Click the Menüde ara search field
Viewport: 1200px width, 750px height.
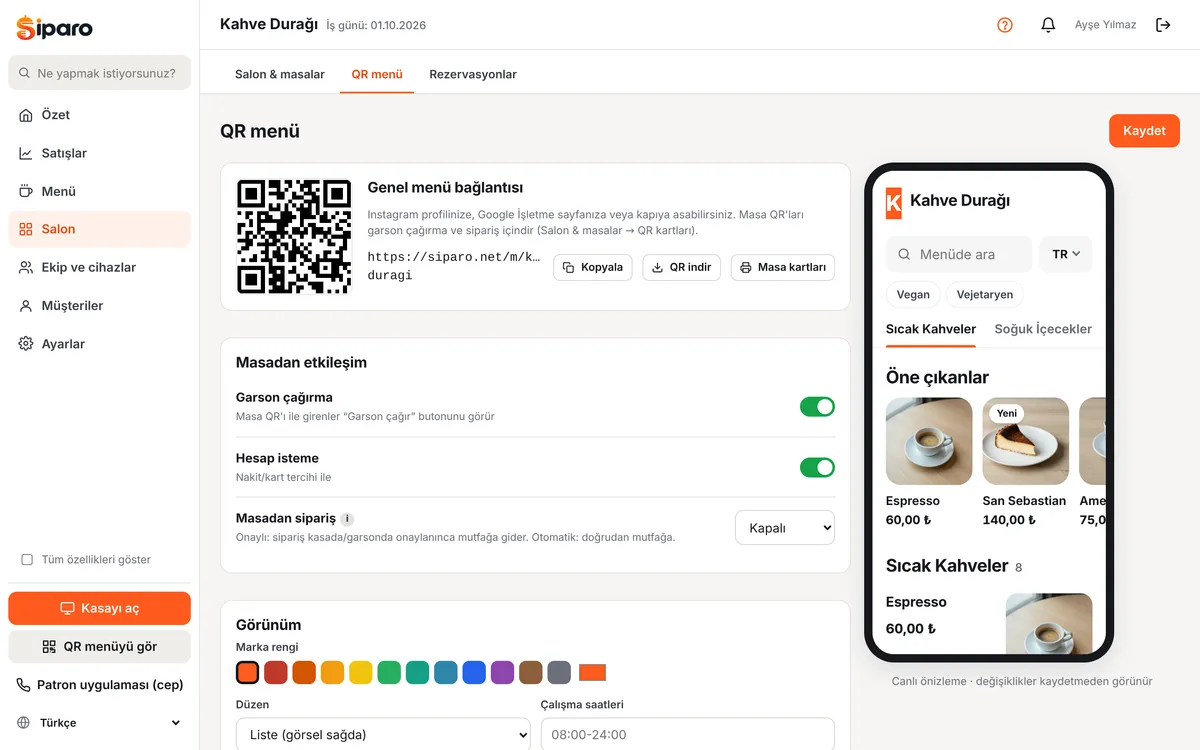pos(959,254)
